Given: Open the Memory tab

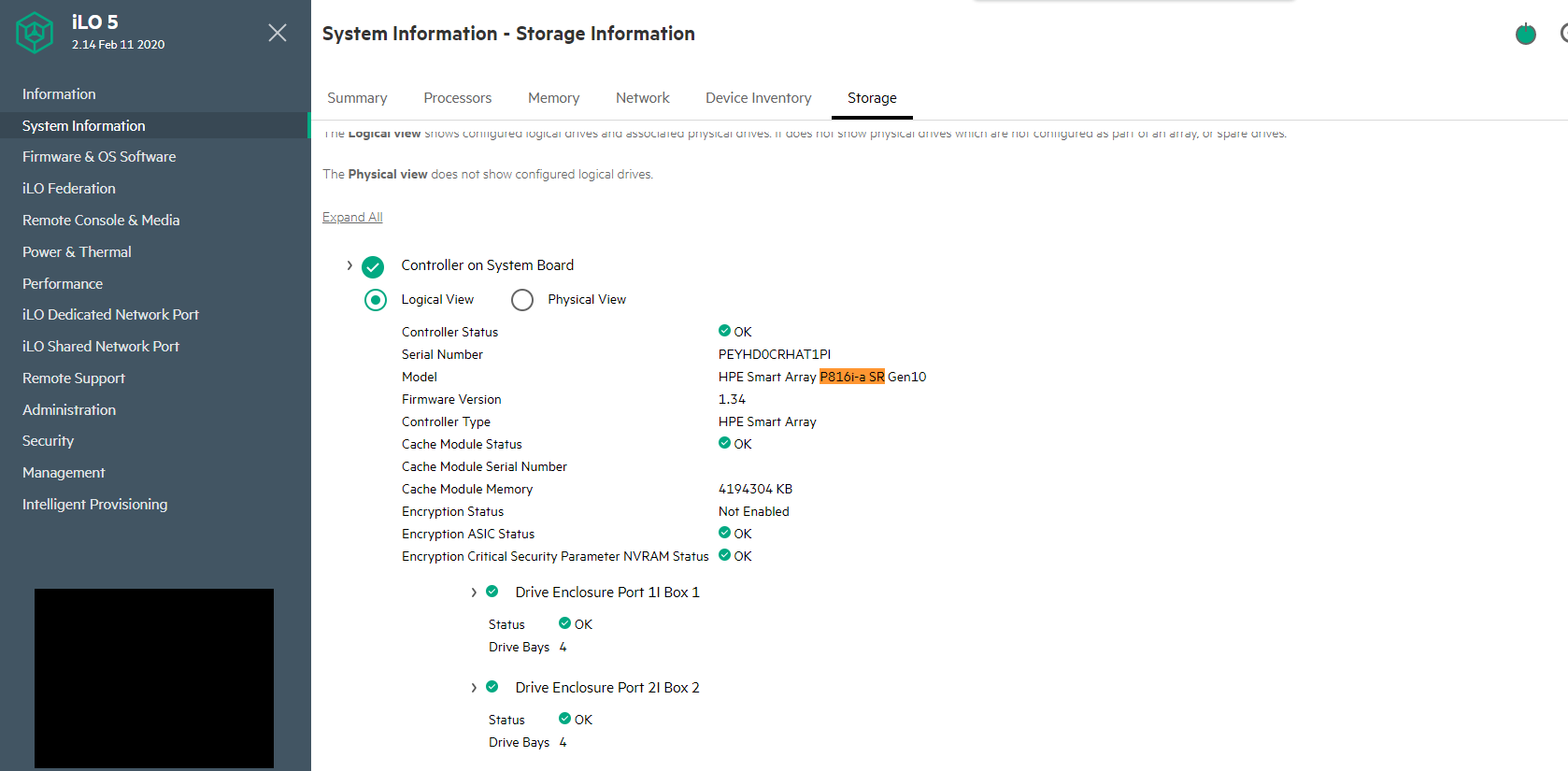Looking at the screenshot, I should [553, 98].
